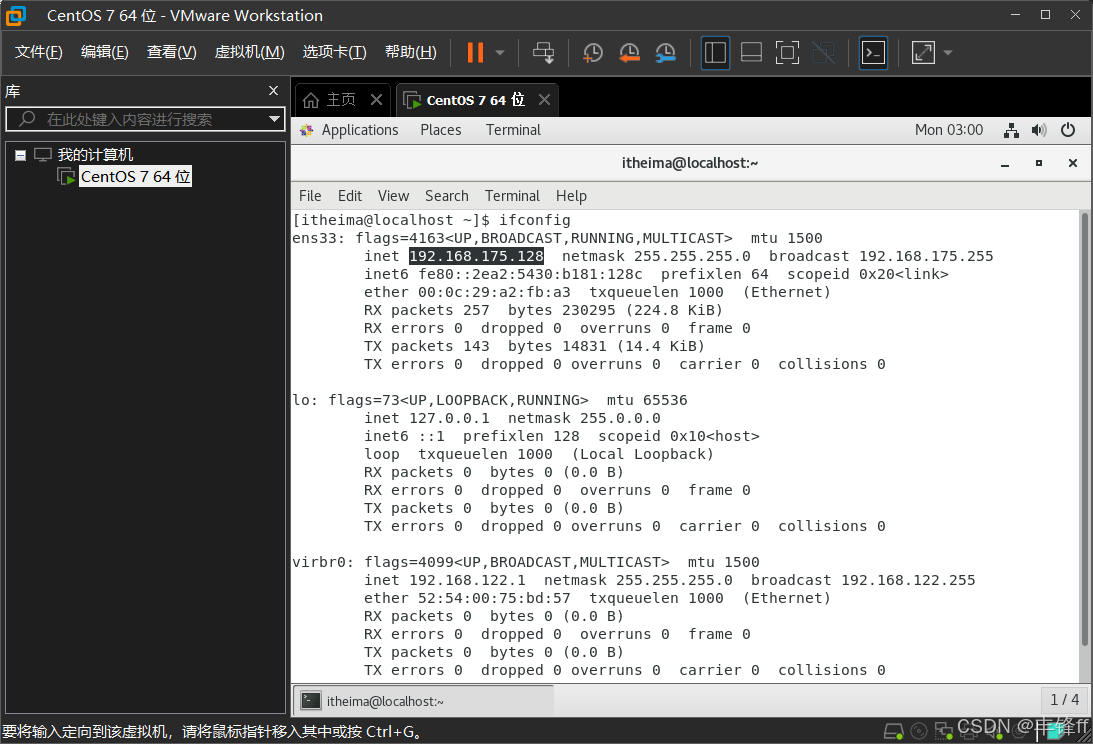
Task: Open the stretch guest dropdown arrow
Action: [947, 52]
